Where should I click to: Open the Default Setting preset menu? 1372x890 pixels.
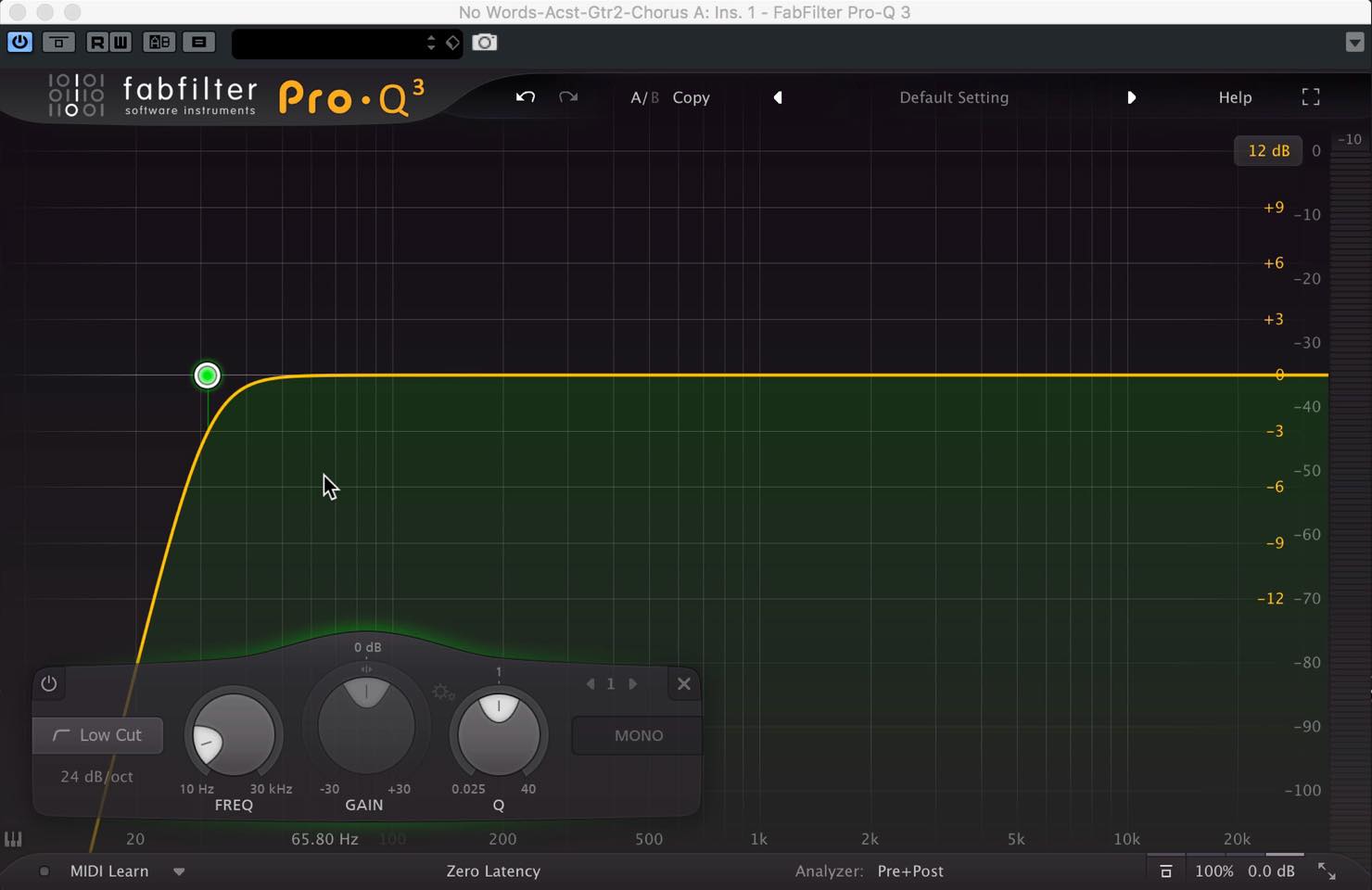tap(954, 97)
